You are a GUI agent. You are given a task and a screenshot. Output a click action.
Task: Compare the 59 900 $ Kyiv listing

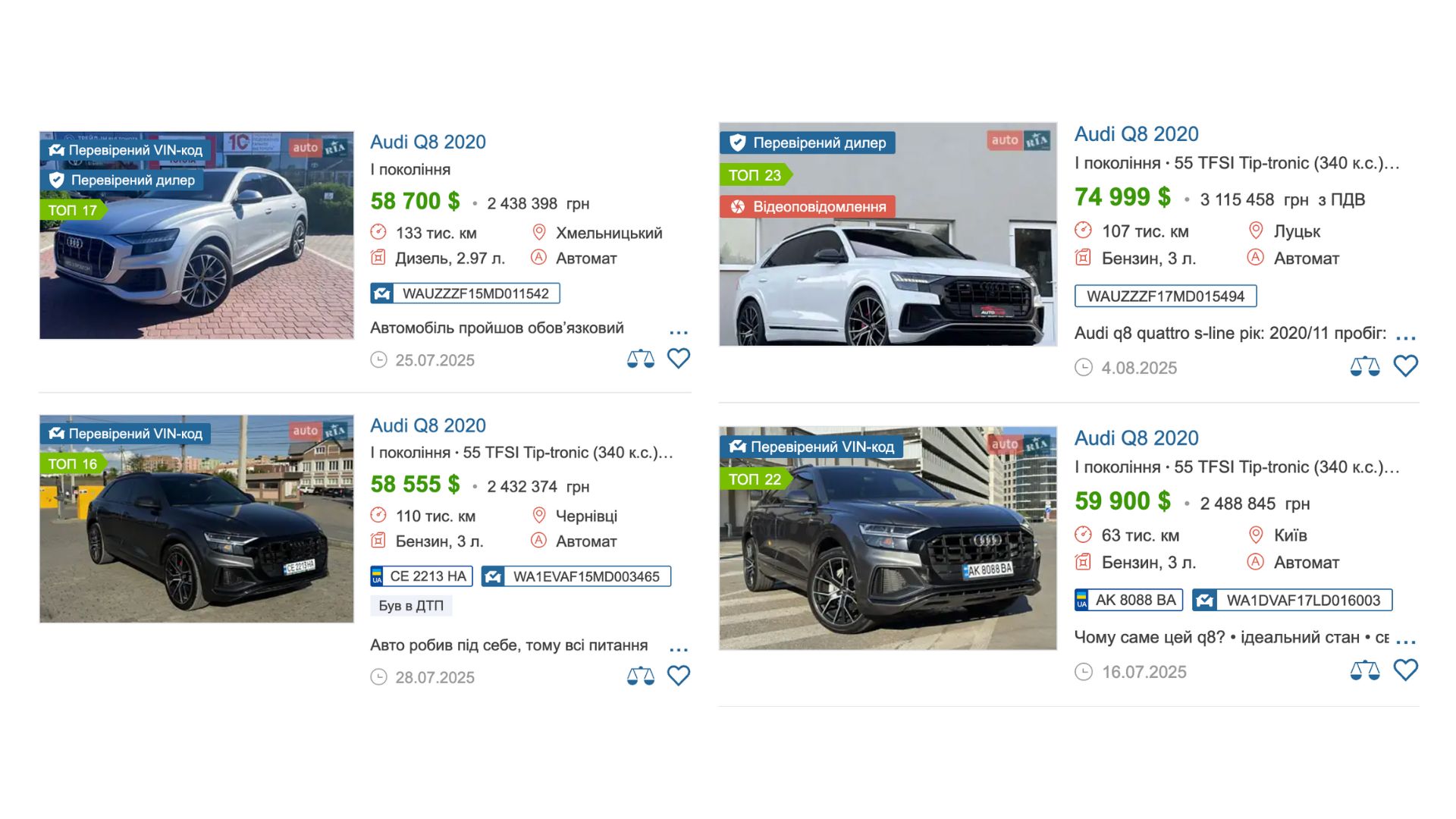1364,670
